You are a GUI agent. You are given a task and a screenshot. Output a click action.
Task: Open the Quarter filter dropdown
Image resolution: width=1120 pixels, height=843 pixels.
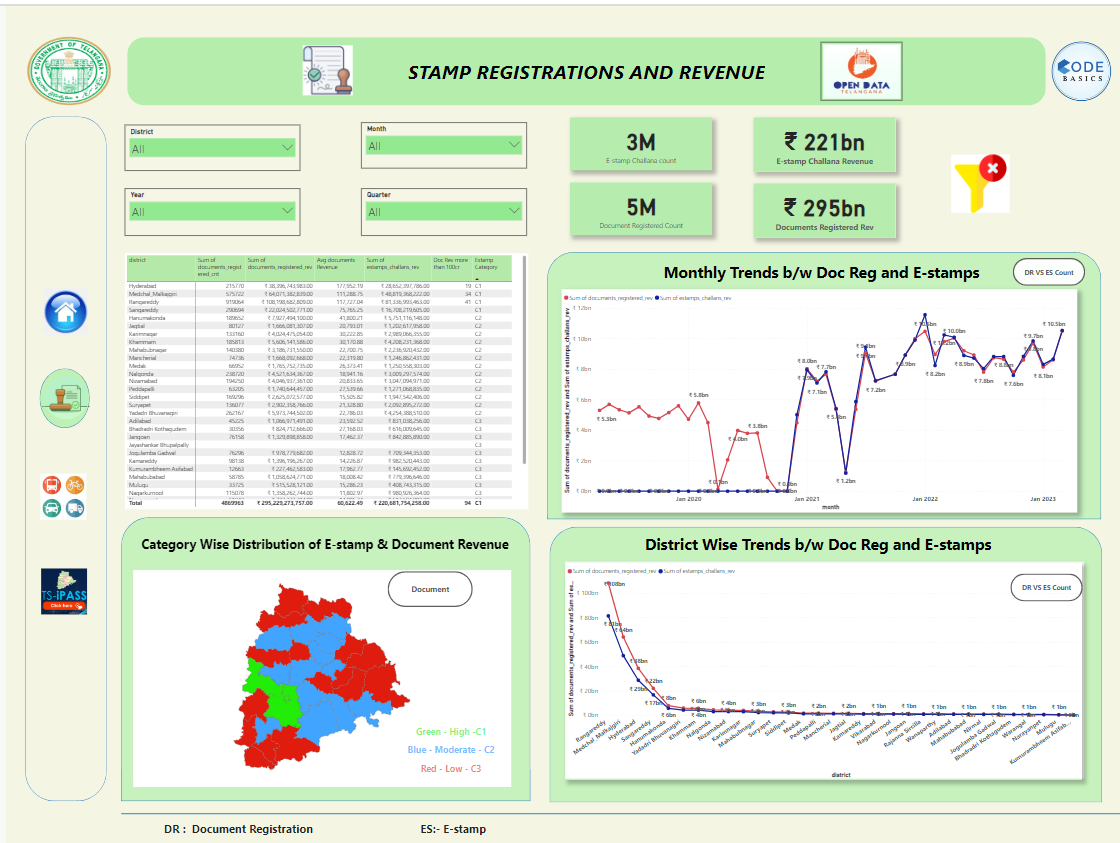(x=442, y=213)
